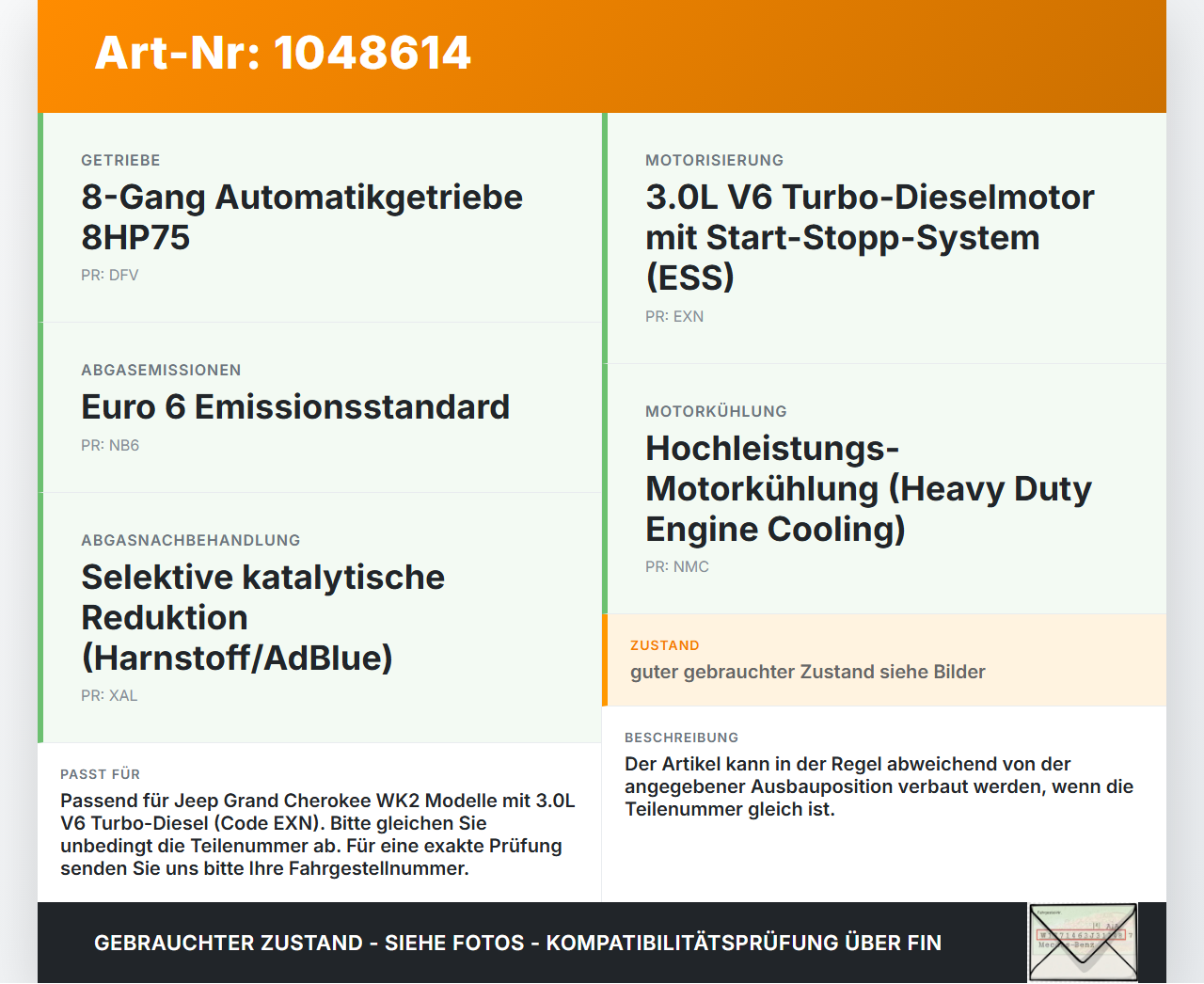
Task: Select the Euro 6 Emissionsstandard entry
Action: (320, 407)
